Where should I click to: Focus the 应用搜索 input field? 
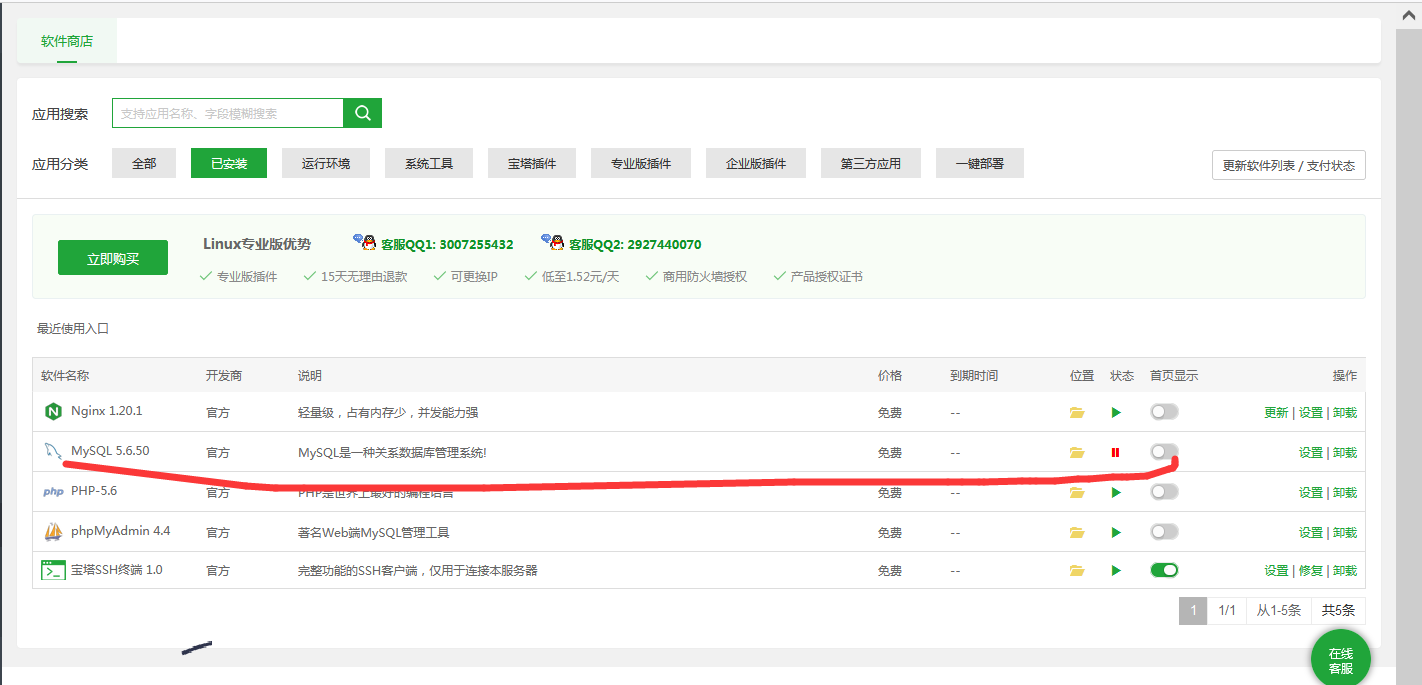tap(228, 113)
